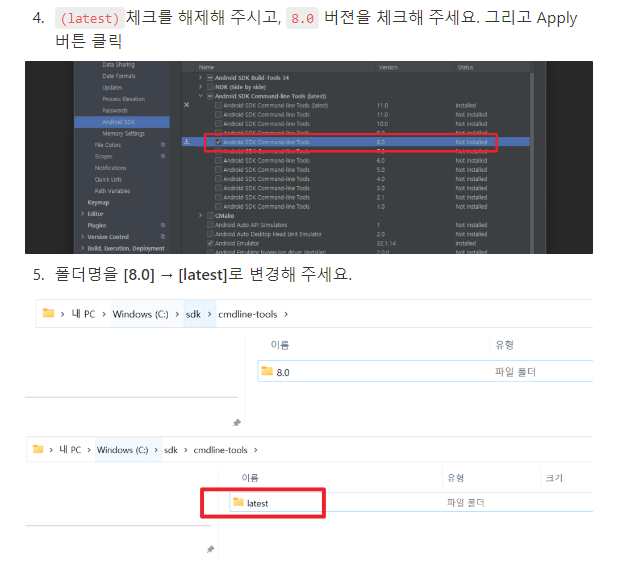Sort SDK table by Status header

pyautogui.click(x=465, y=67)
